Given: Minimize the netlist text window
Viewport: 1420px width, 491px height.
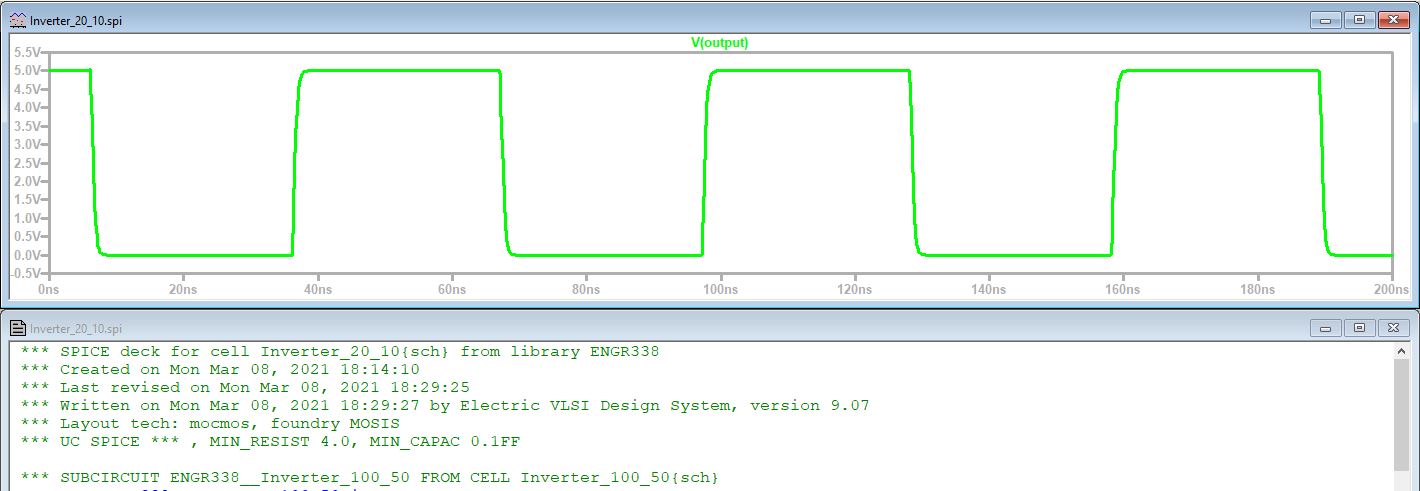Looking at the screenshot, I should 1326,328.
